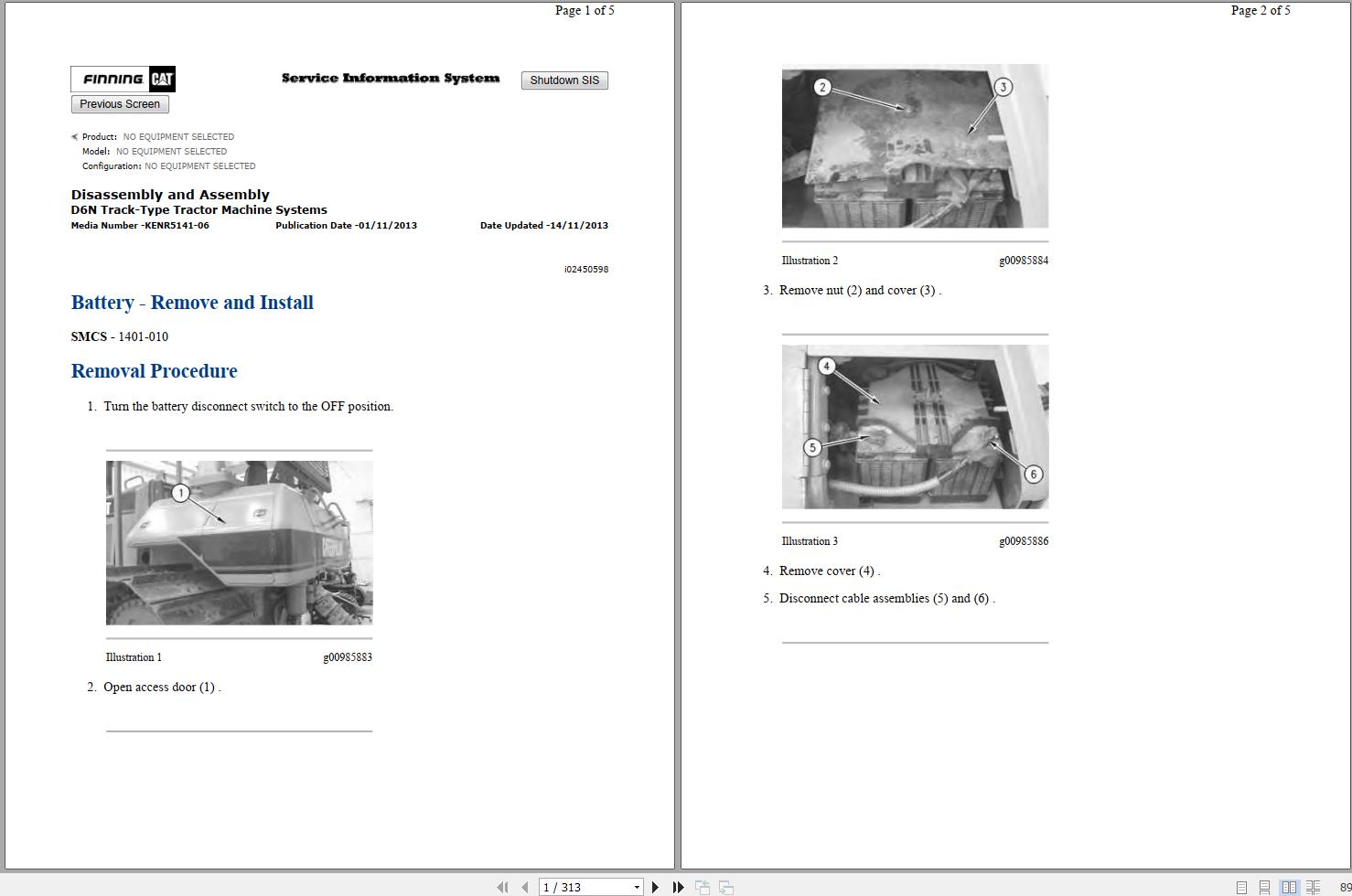Click 'Page 2 of 5' header
Screen dimensions: 1352x896
1261,10
